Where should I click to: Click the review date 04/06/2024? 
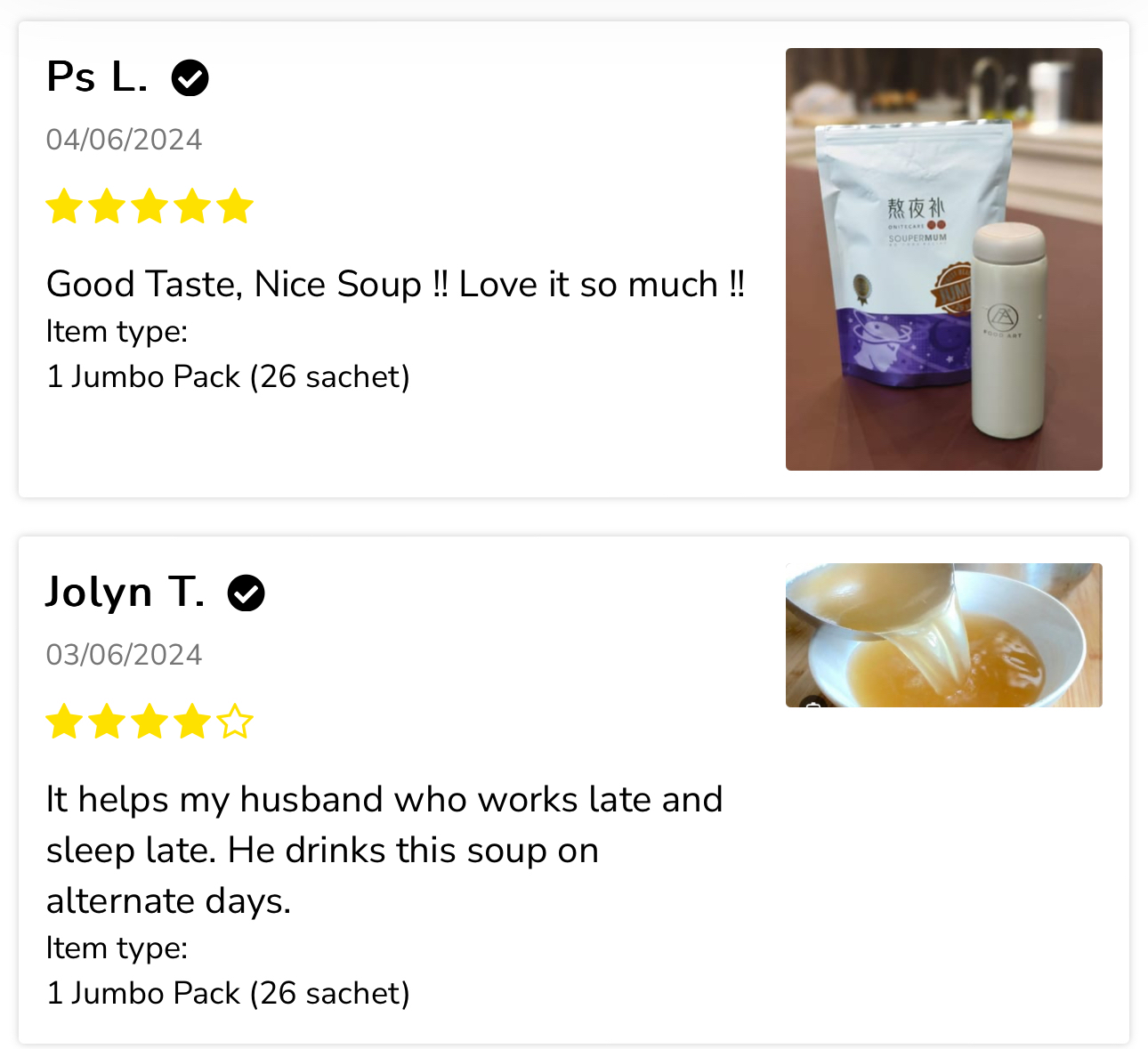pos(124,140)
